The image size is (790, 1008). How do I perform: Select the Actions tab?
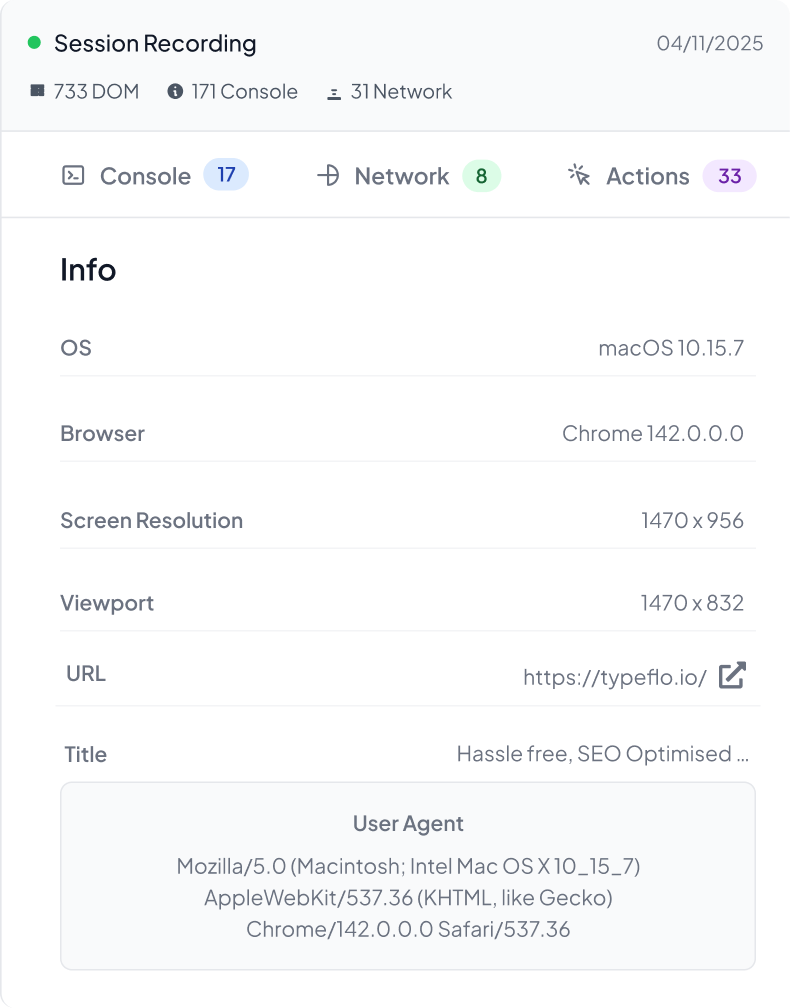(647, 176)
